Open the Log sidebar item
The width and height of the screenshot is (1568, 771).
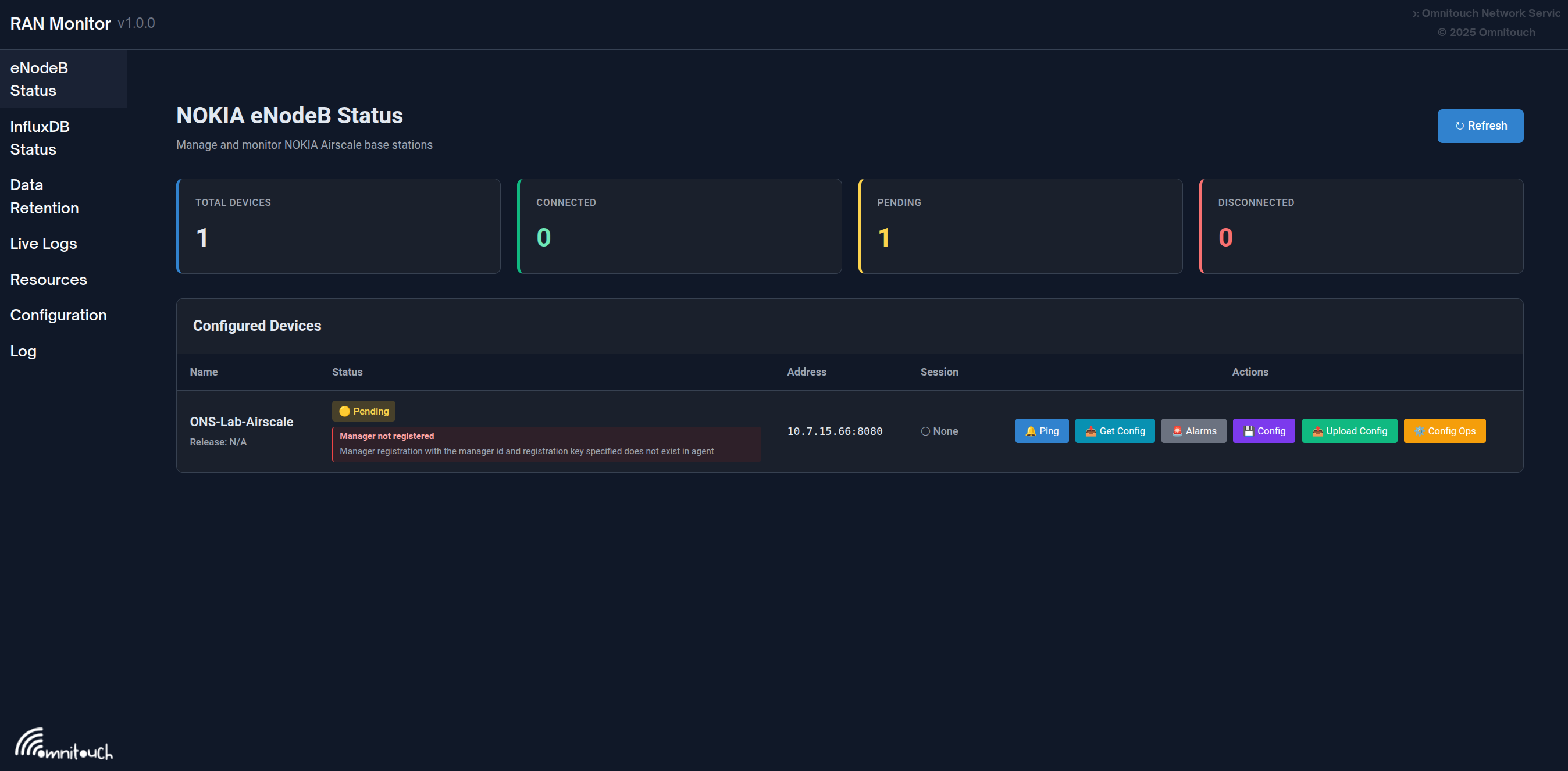click(63, 351)
